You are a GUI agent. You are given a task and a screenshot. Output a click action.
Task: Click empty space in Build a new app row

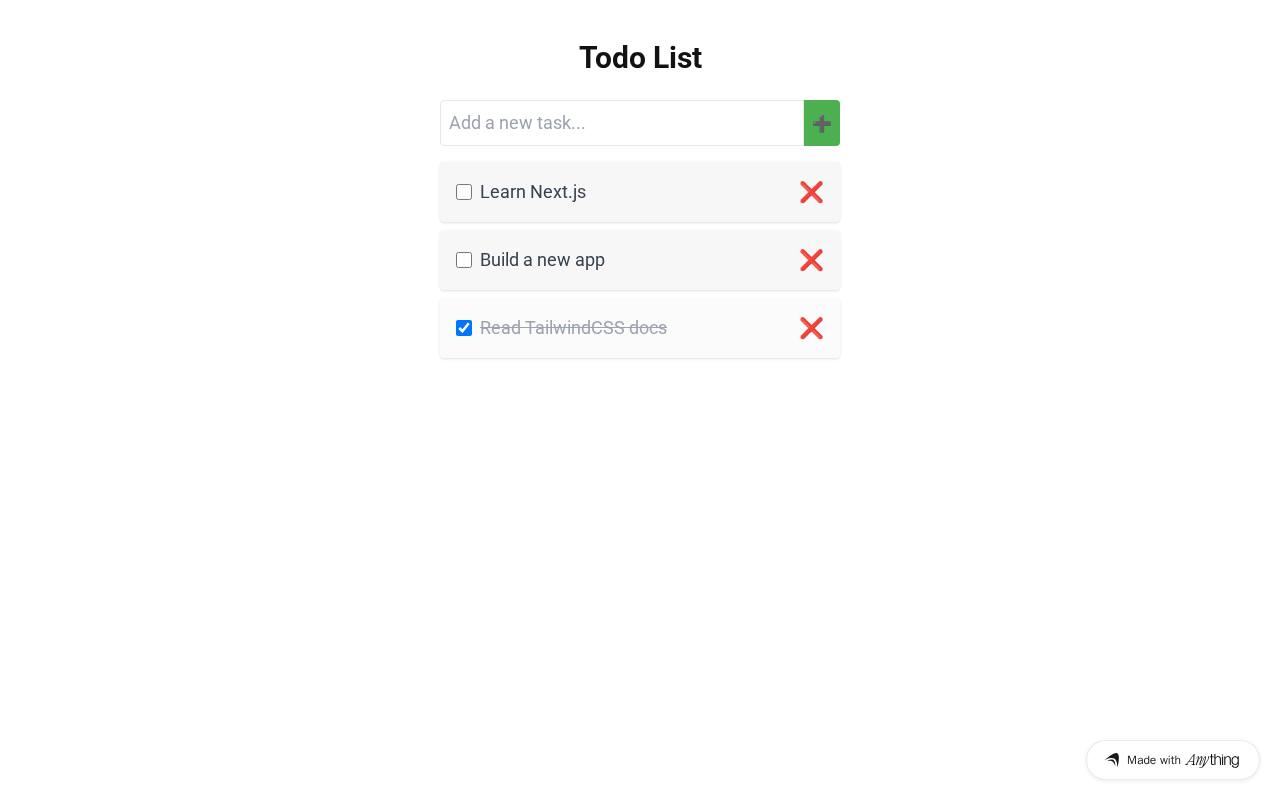pyautogui.click(x=700, y=260)
